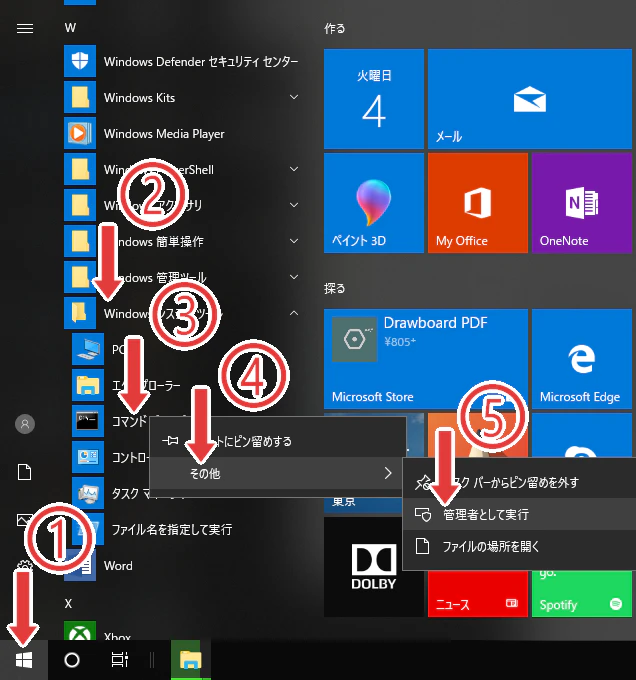This screenshot has width=636, height=680.
Task: Select スタートにピン留めする in context menu
Action: point(277,441)
